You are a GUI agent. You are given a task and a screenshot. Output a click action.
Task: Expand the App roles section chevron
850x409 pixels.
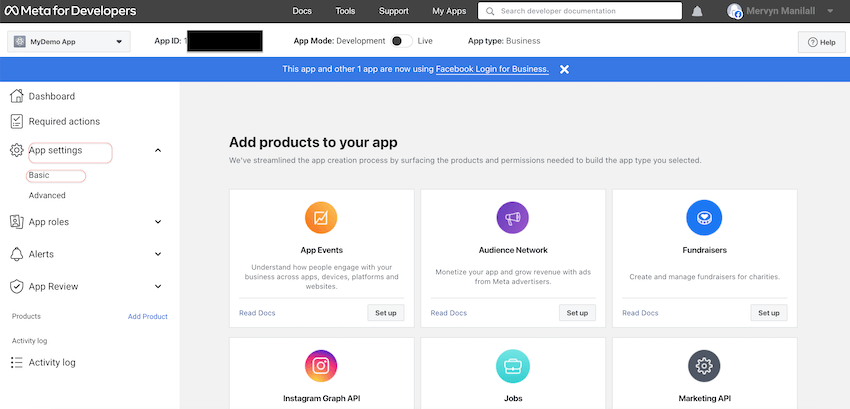point(158,222)
